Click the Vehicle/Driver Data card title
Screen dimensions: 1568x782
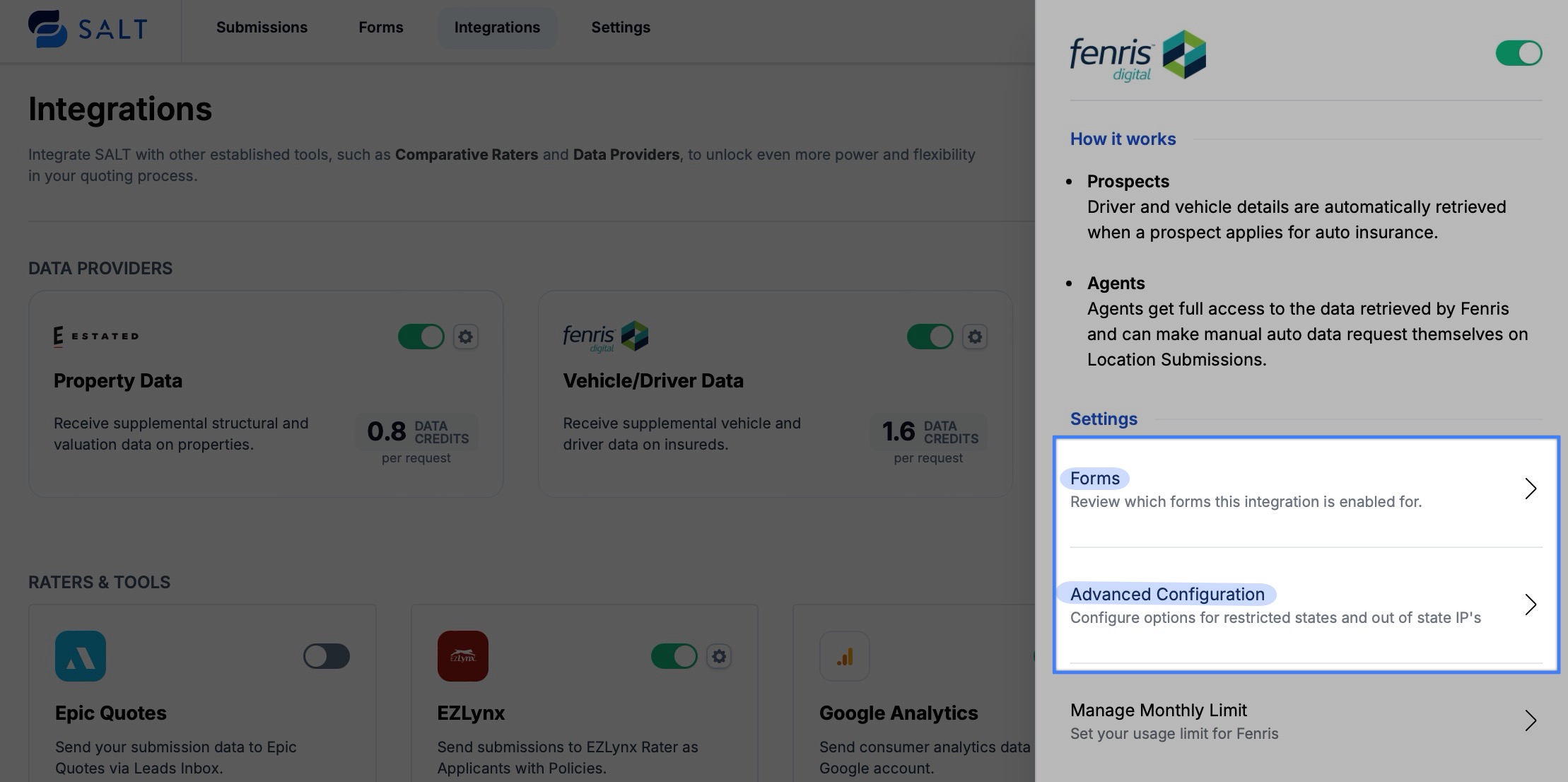tap(653, 381)
